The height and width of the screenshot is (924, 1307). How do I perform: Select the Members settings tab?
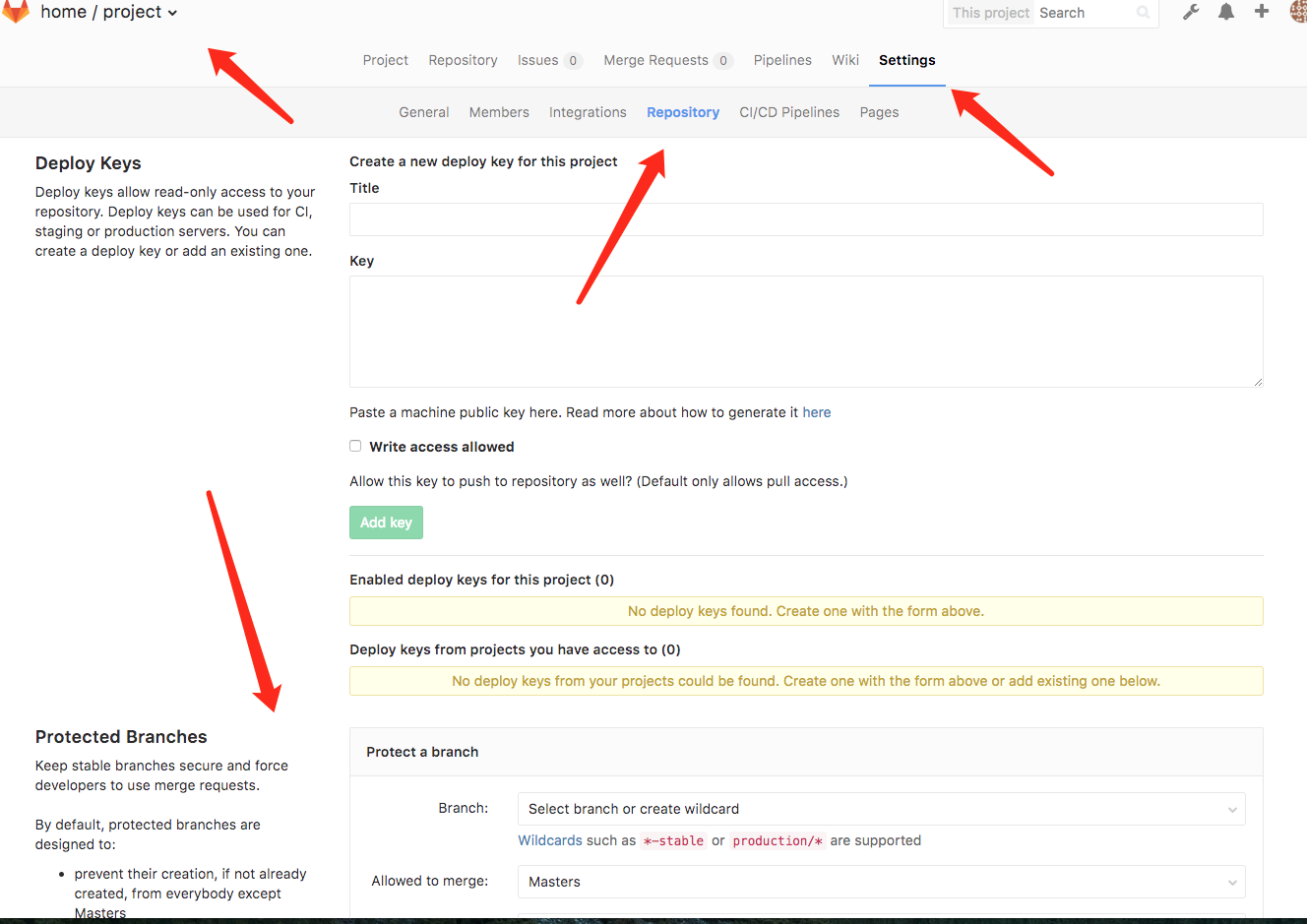(499, 112)
